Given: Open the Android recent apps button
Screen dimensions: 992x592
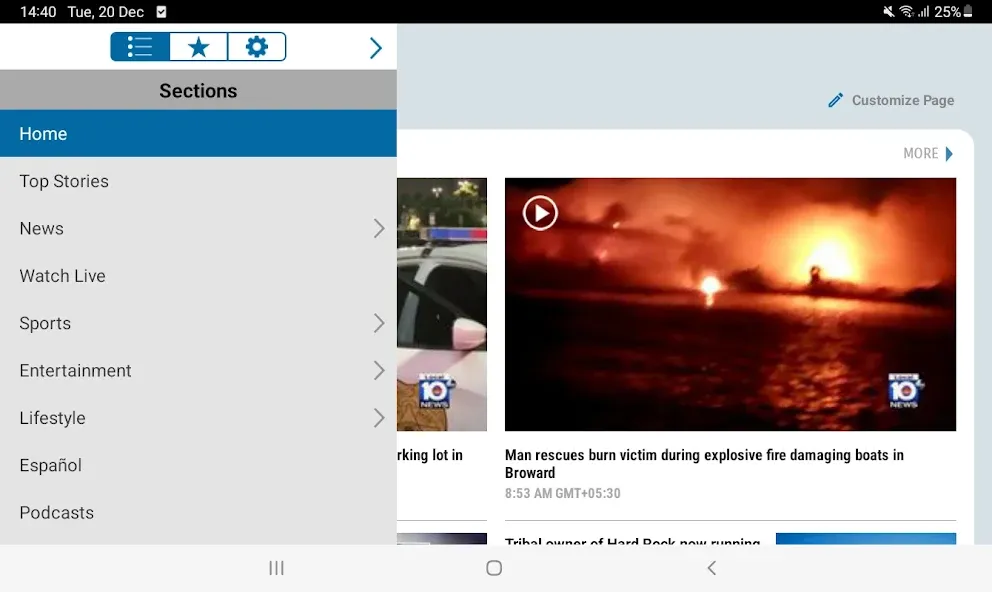Looking at the screenshot, I should (276, 568).
